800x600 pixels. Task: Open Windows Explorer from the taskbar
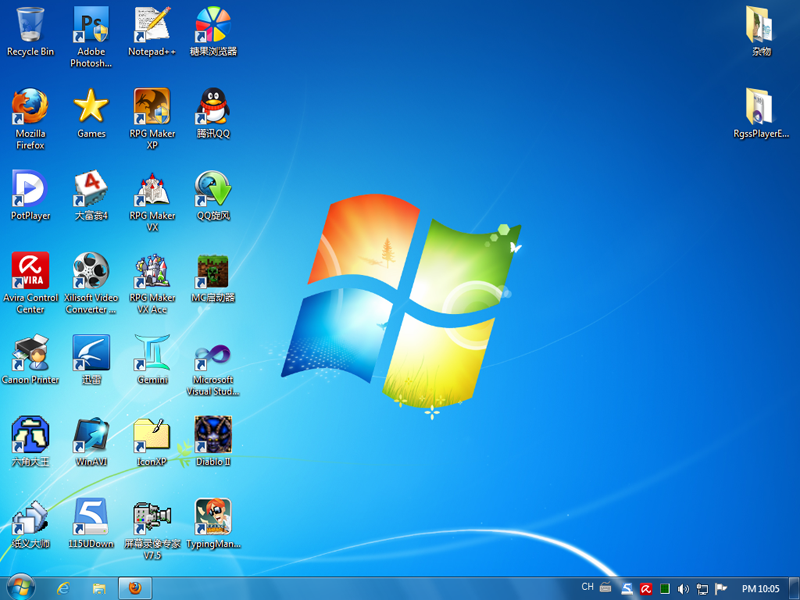99,588
